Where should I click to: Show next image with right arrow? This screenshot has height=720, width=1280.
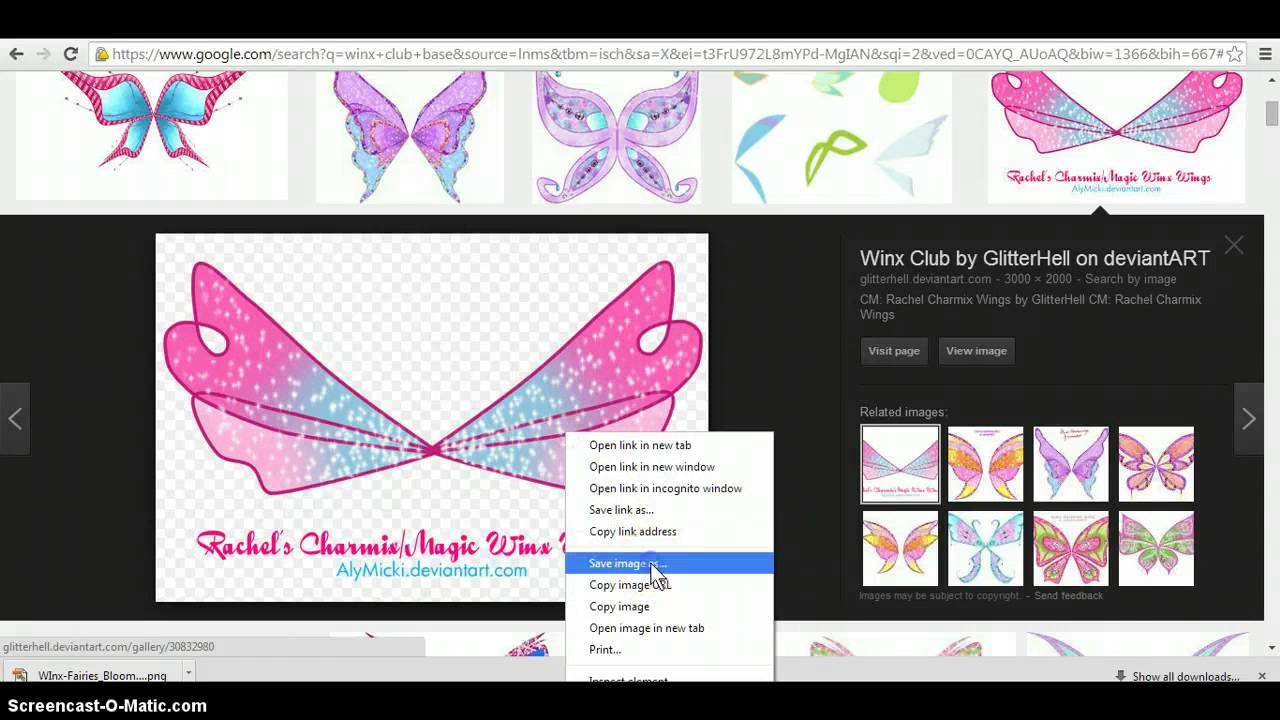(x=1248, y=419)
